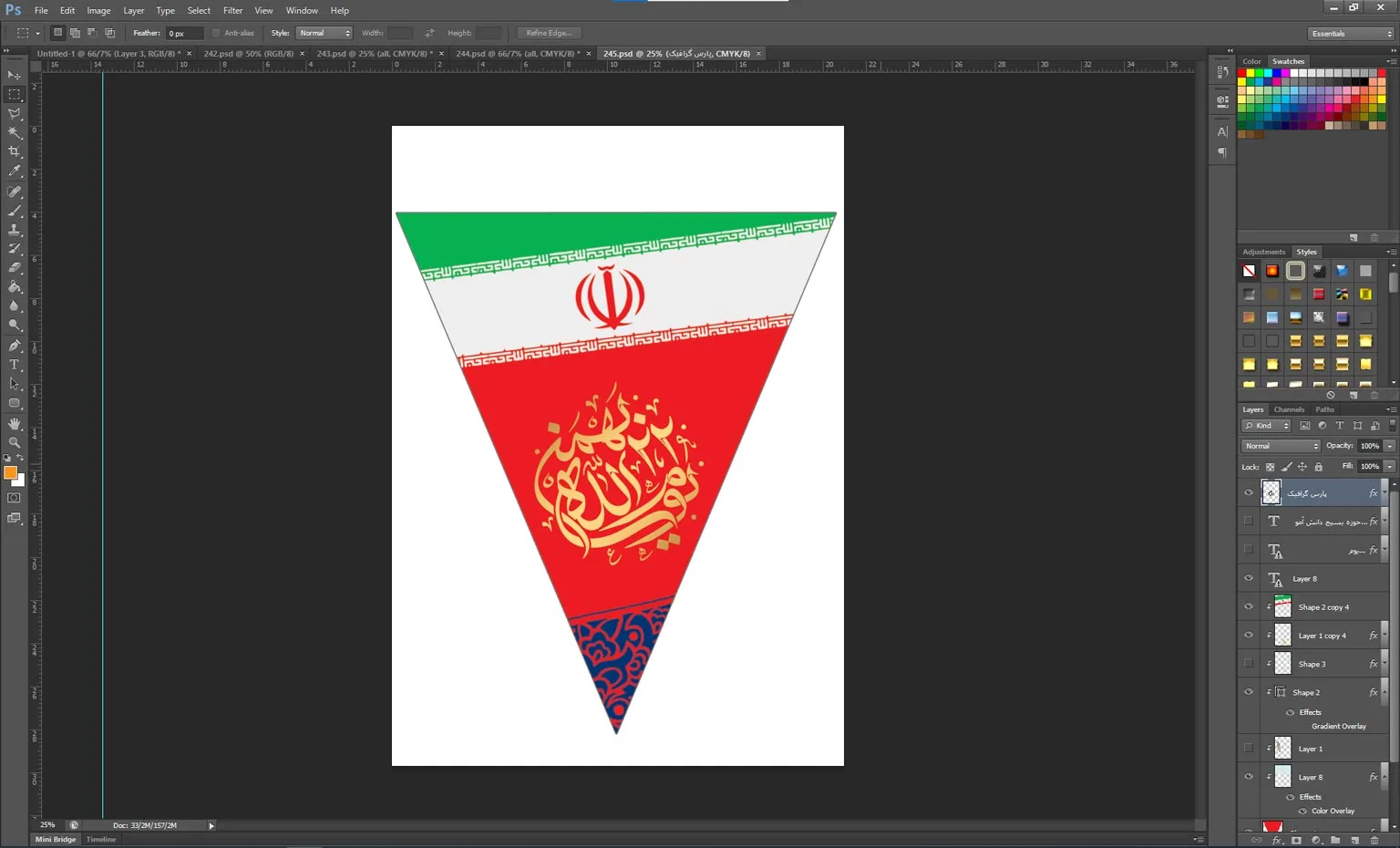Viewport: 1400px width, 848px height.
Task: Click the orange foreground color swatch
Action: pyautogui.click(x=10, y=472)
